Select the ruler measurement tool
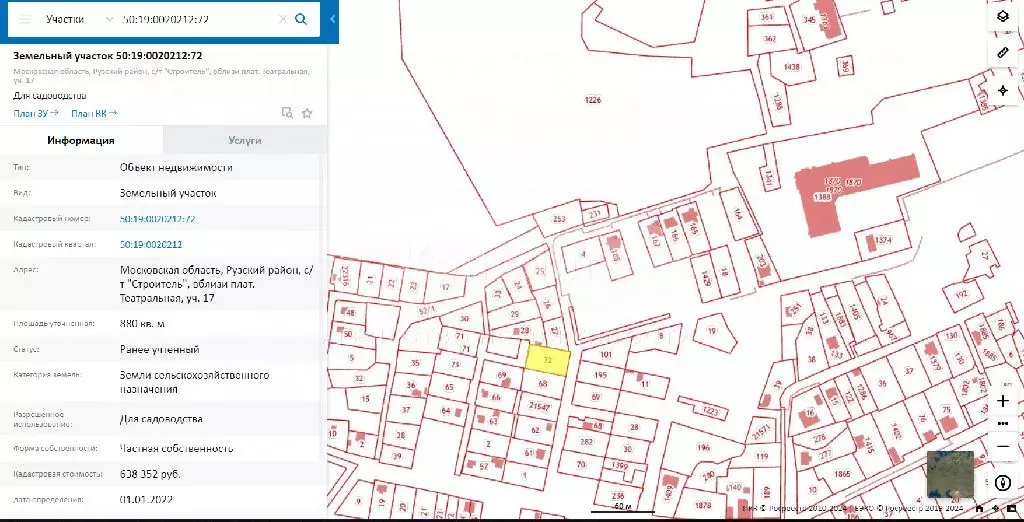 coord(1004,53)
